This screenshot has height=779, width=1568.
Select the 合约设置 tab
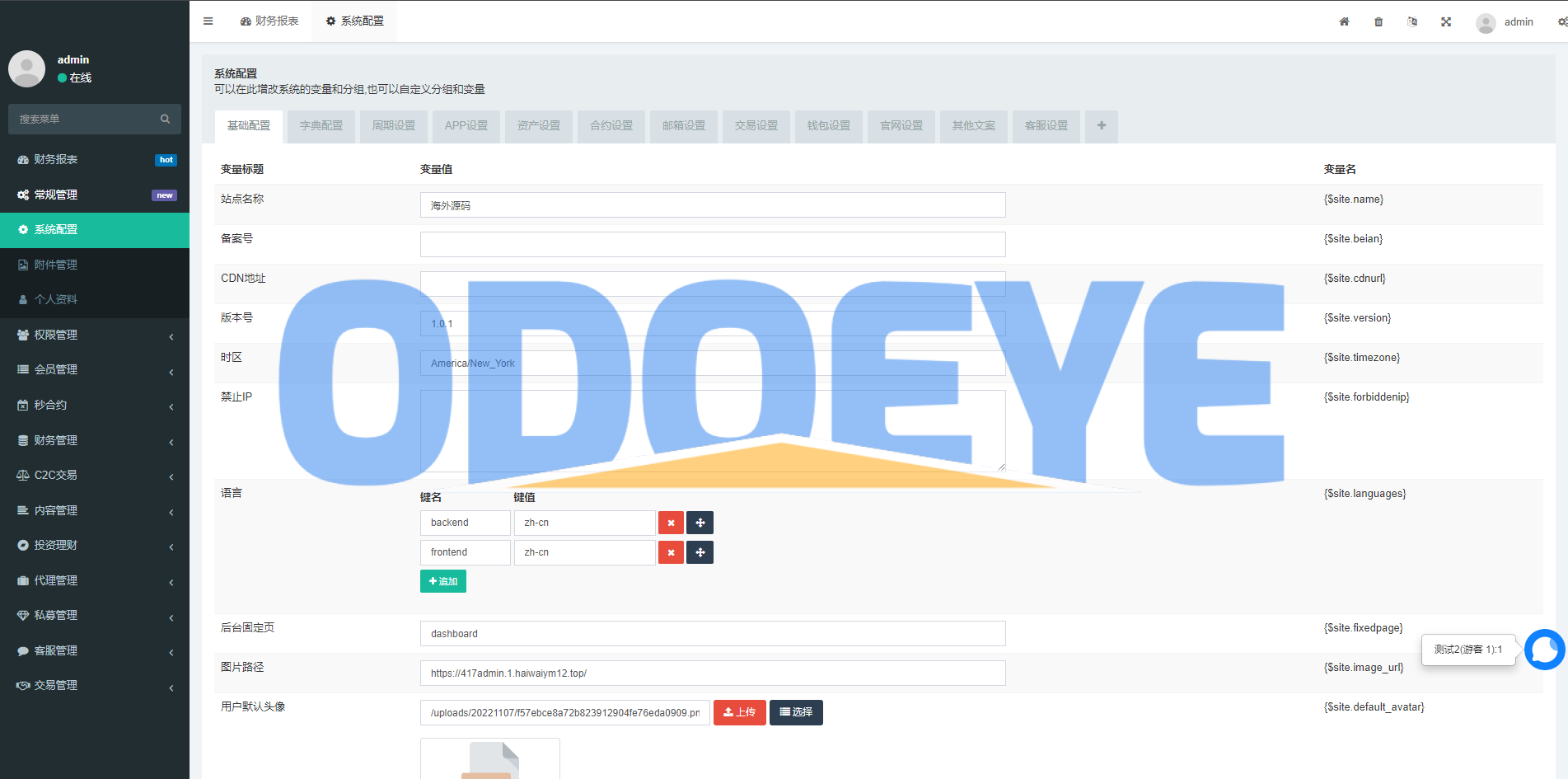click(611, 126)
